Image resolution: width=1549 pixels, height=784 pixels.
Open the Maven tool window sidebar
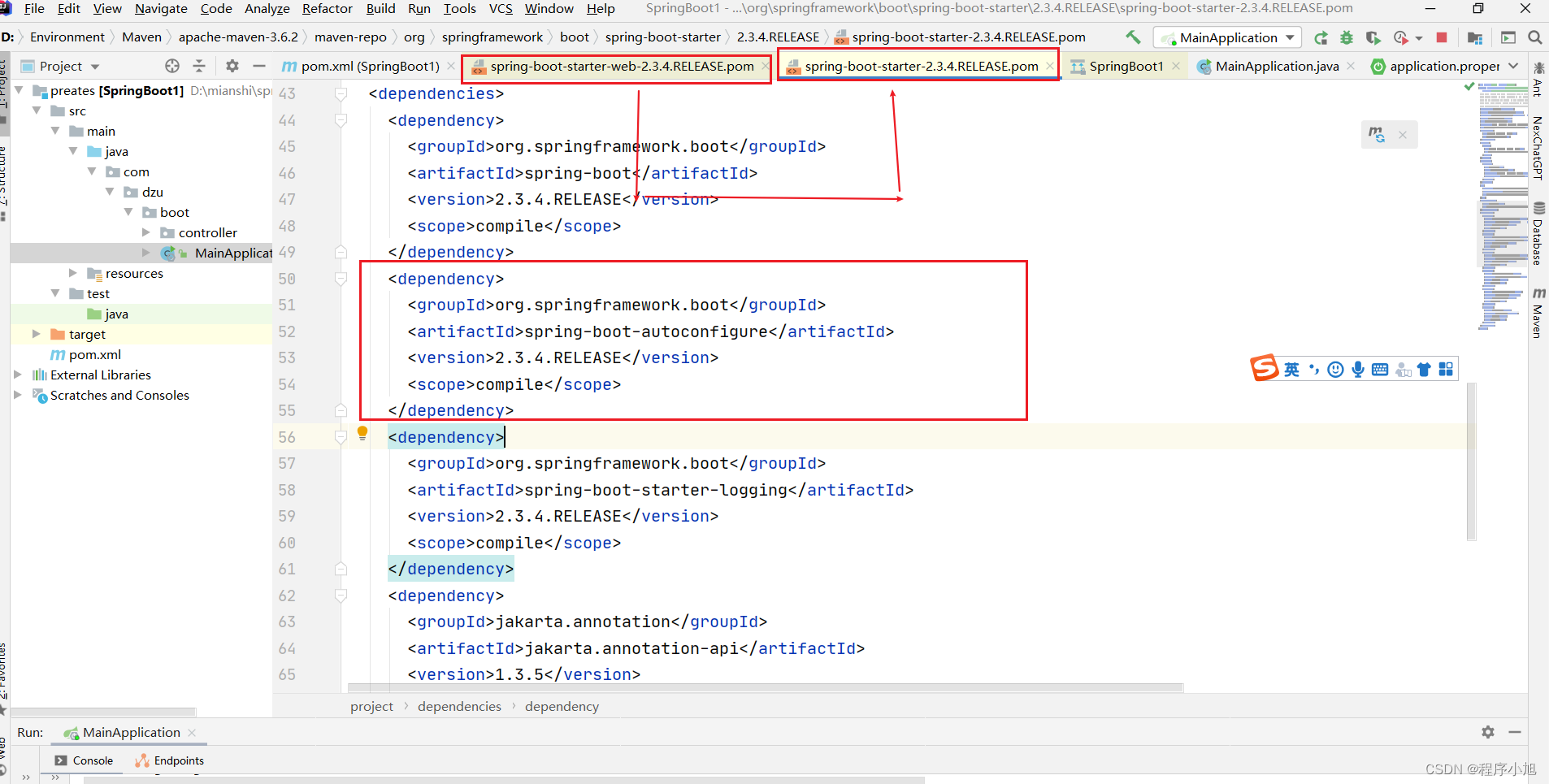click(1538, 313)
